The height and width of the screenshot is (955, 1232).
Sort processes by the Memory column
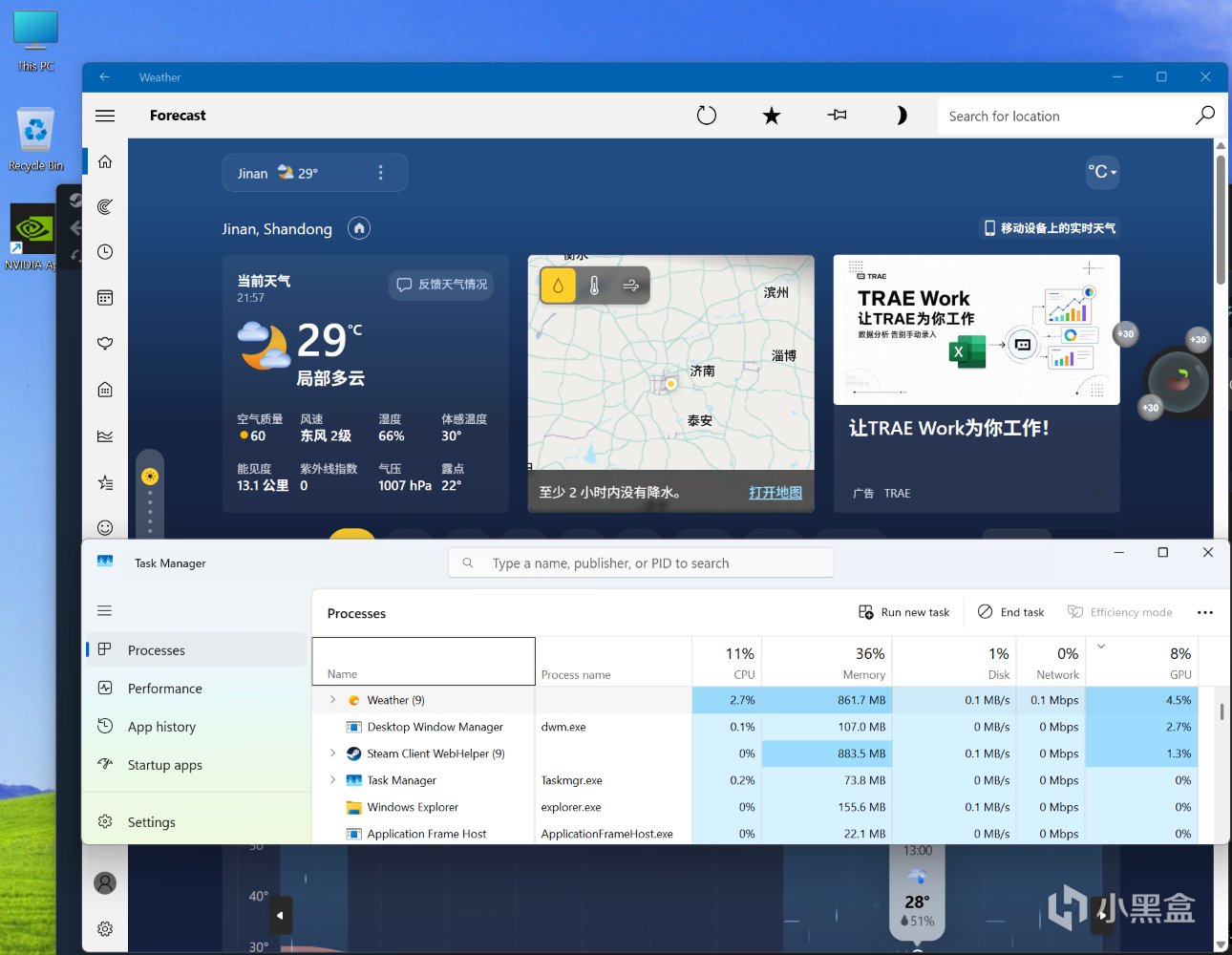827,662
